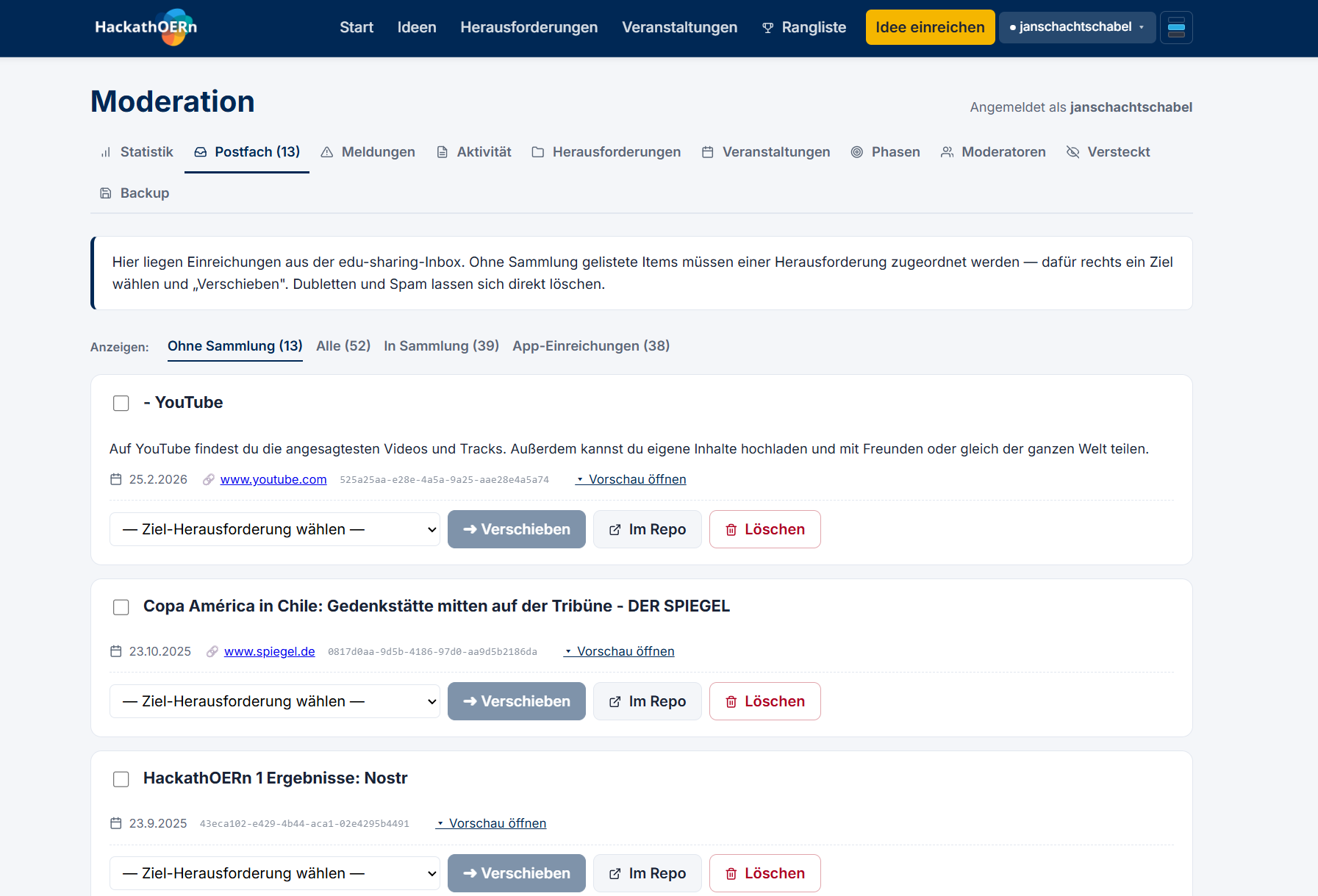Screen dimensions: 1318x896
Task: Open the www.spiegel.de link
Action: pyautogui.click(x=270, y=651)
